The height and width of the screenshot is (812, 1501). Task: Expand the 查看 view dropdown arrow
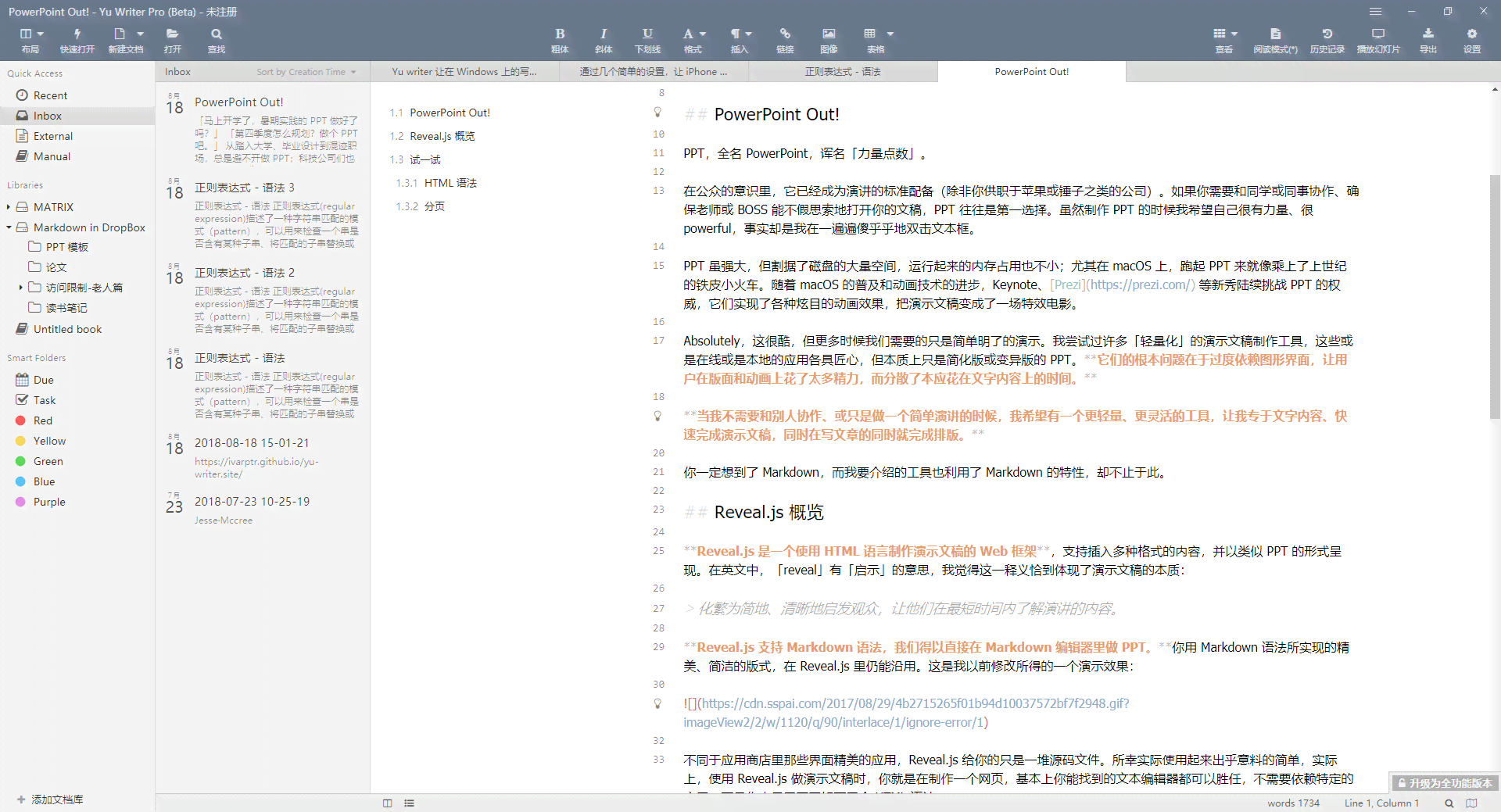point(1234,34)
